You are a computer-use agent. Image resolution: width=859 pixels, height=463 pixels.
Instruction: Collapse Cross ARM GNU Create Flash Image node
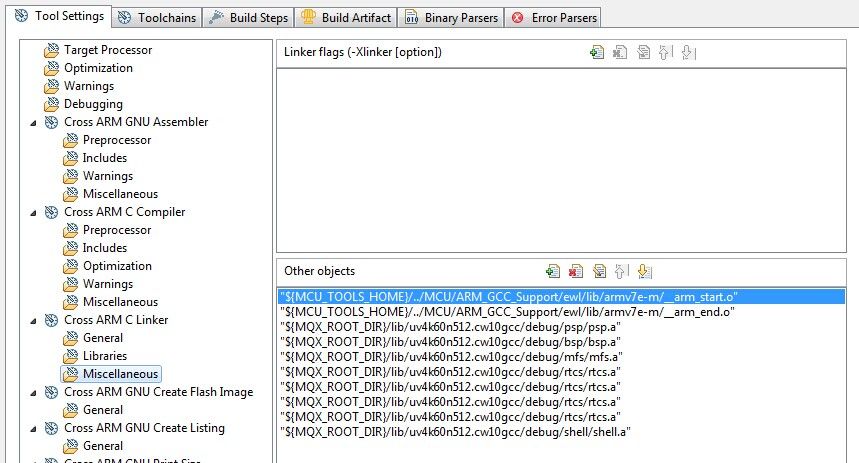click(33, 393)
